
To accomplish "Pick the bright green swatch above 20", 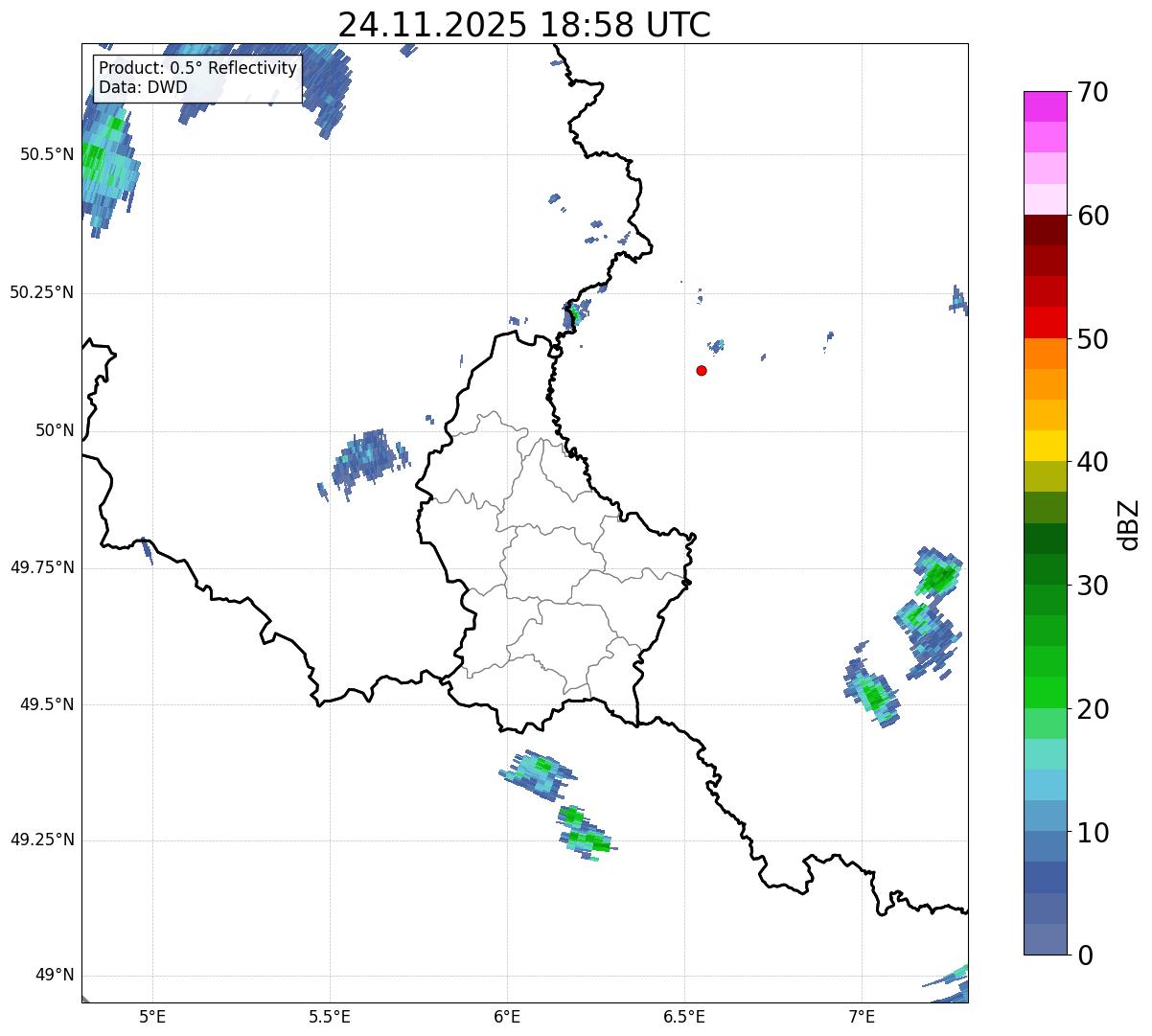I will click(1045, 693).
